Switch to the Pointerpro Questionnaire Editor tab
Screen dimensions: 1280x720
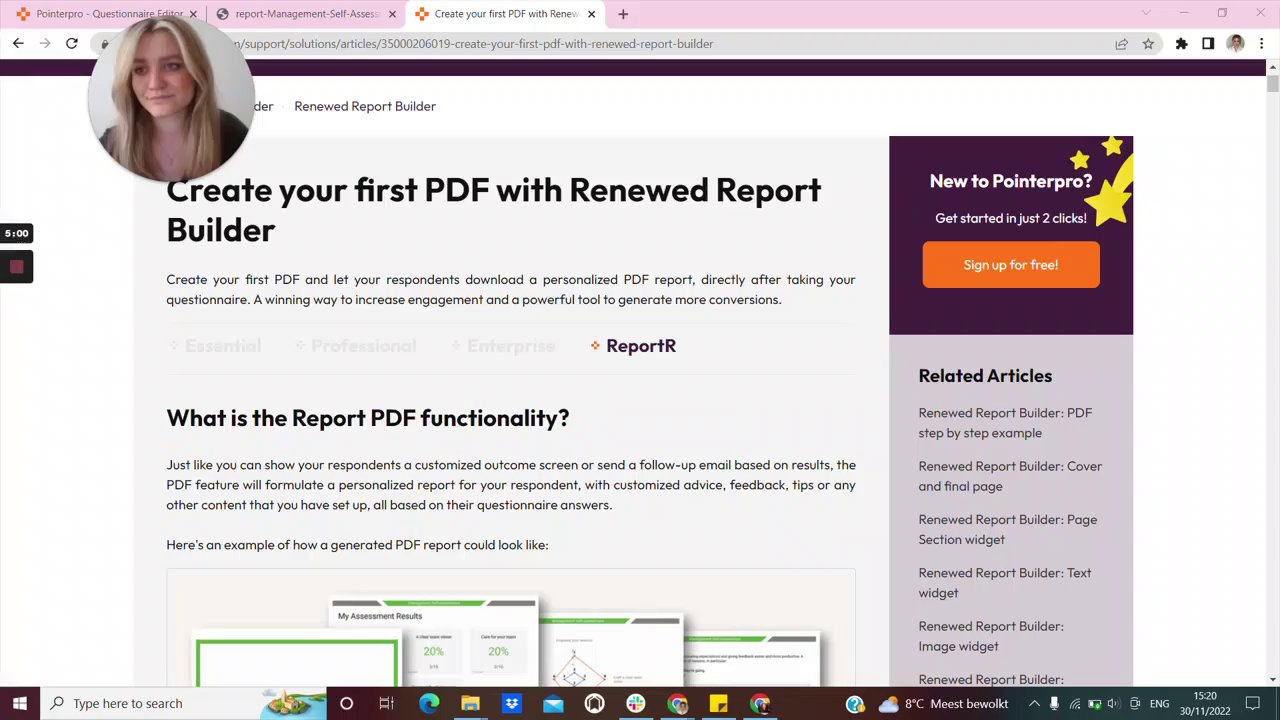tap(105, 14)
